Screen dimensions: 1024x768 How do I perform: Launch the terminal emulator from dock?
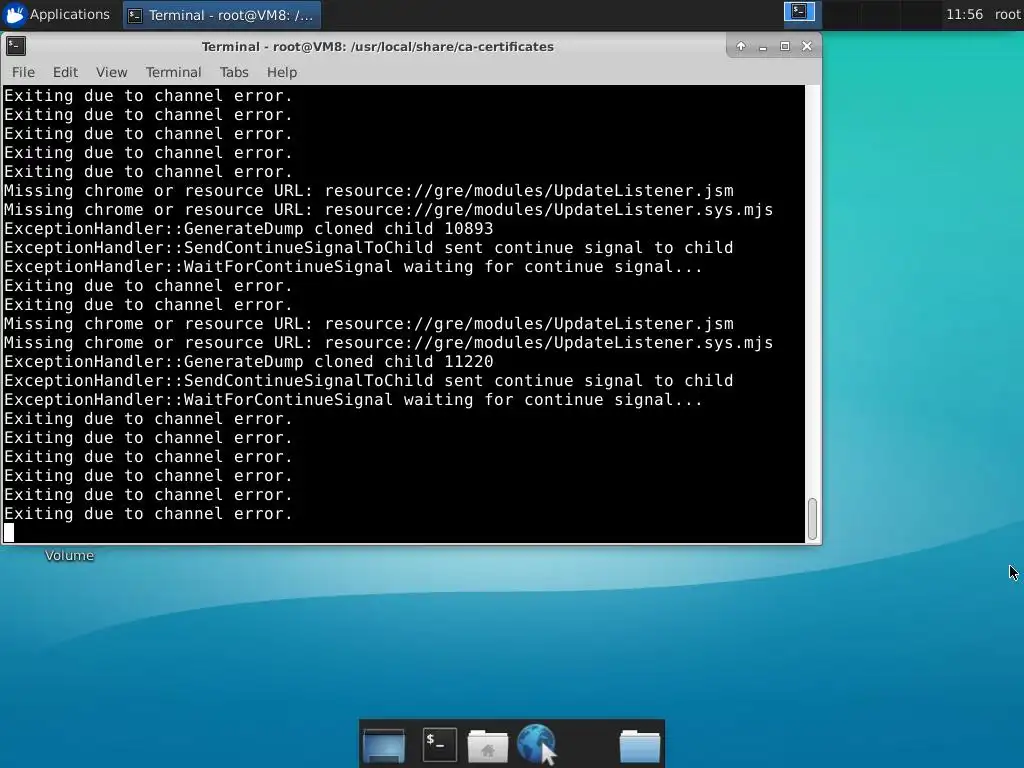pos(440,744)
